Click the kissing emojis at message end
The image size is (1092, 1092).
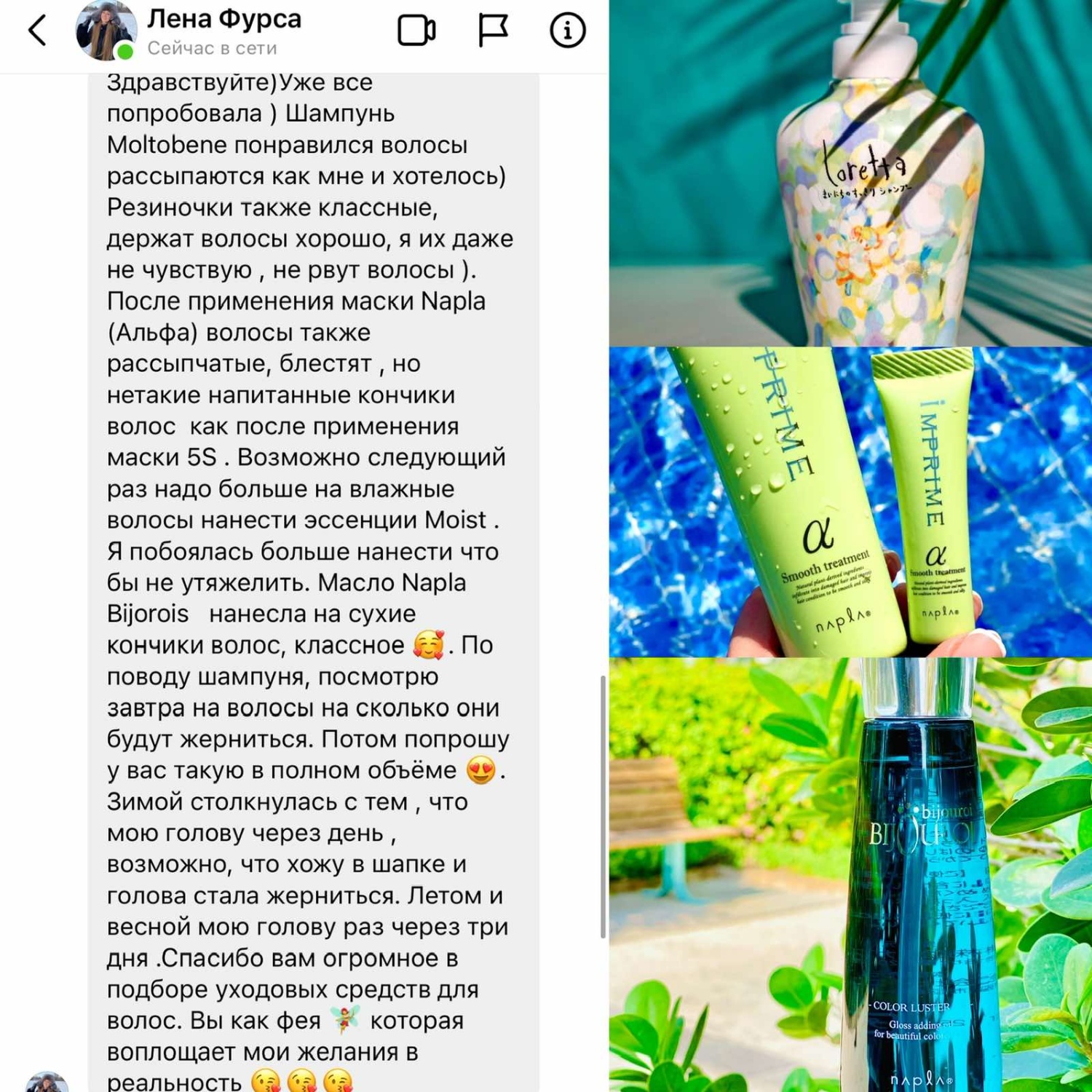click(301, 1080)
